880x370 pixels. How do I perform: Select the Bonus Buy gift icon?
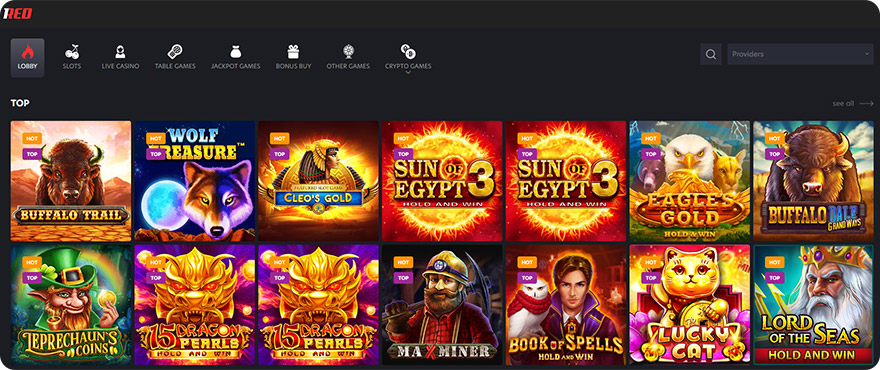pyautogui.click(x=293, y=52)
